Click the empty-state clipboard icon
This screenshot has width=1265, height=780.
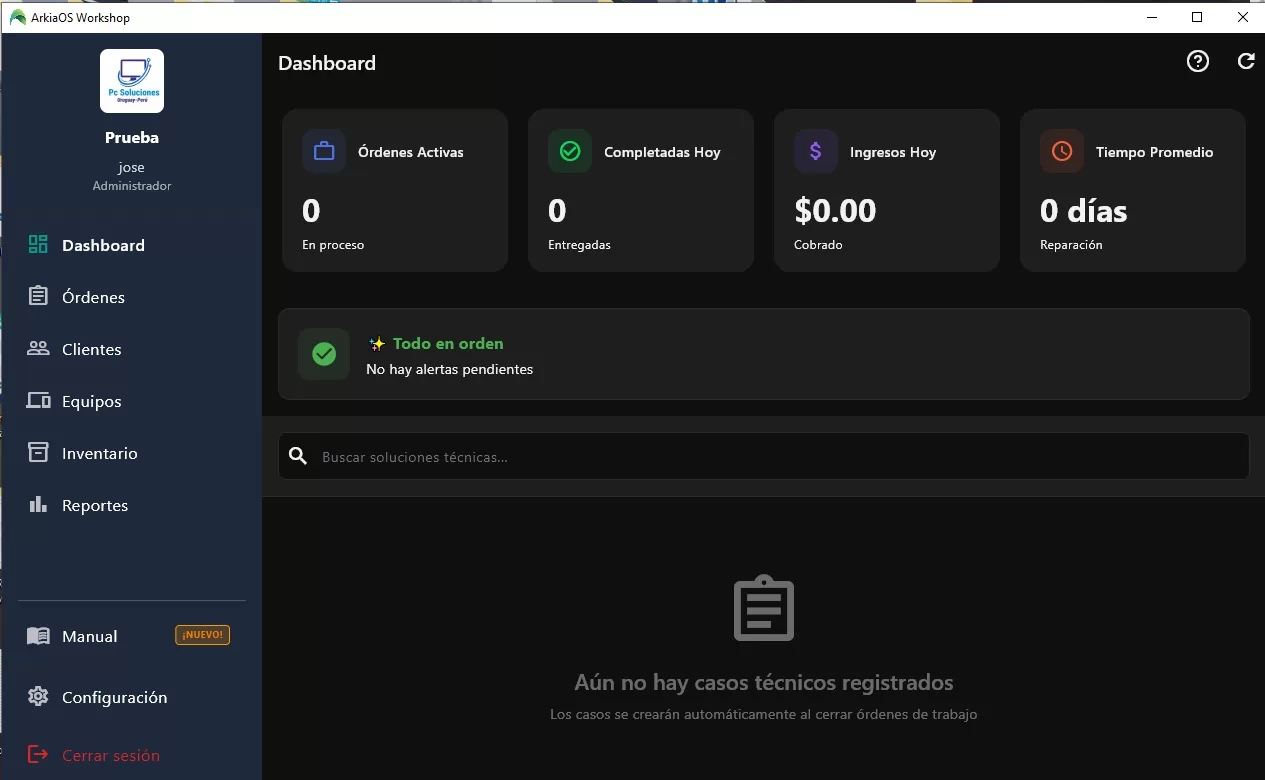pos(764,608)
